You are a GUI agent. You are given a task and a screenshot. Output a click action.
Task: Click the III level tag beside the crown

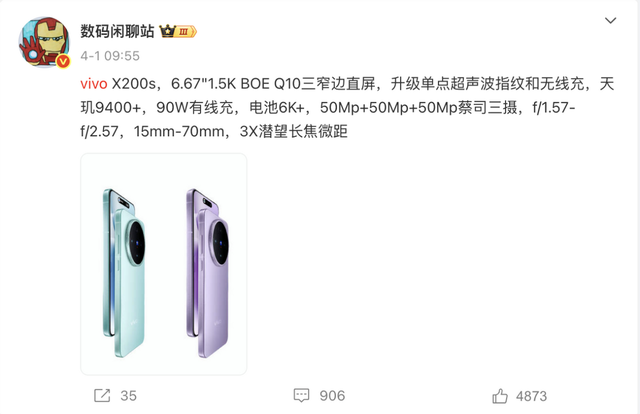click(186, 31)
